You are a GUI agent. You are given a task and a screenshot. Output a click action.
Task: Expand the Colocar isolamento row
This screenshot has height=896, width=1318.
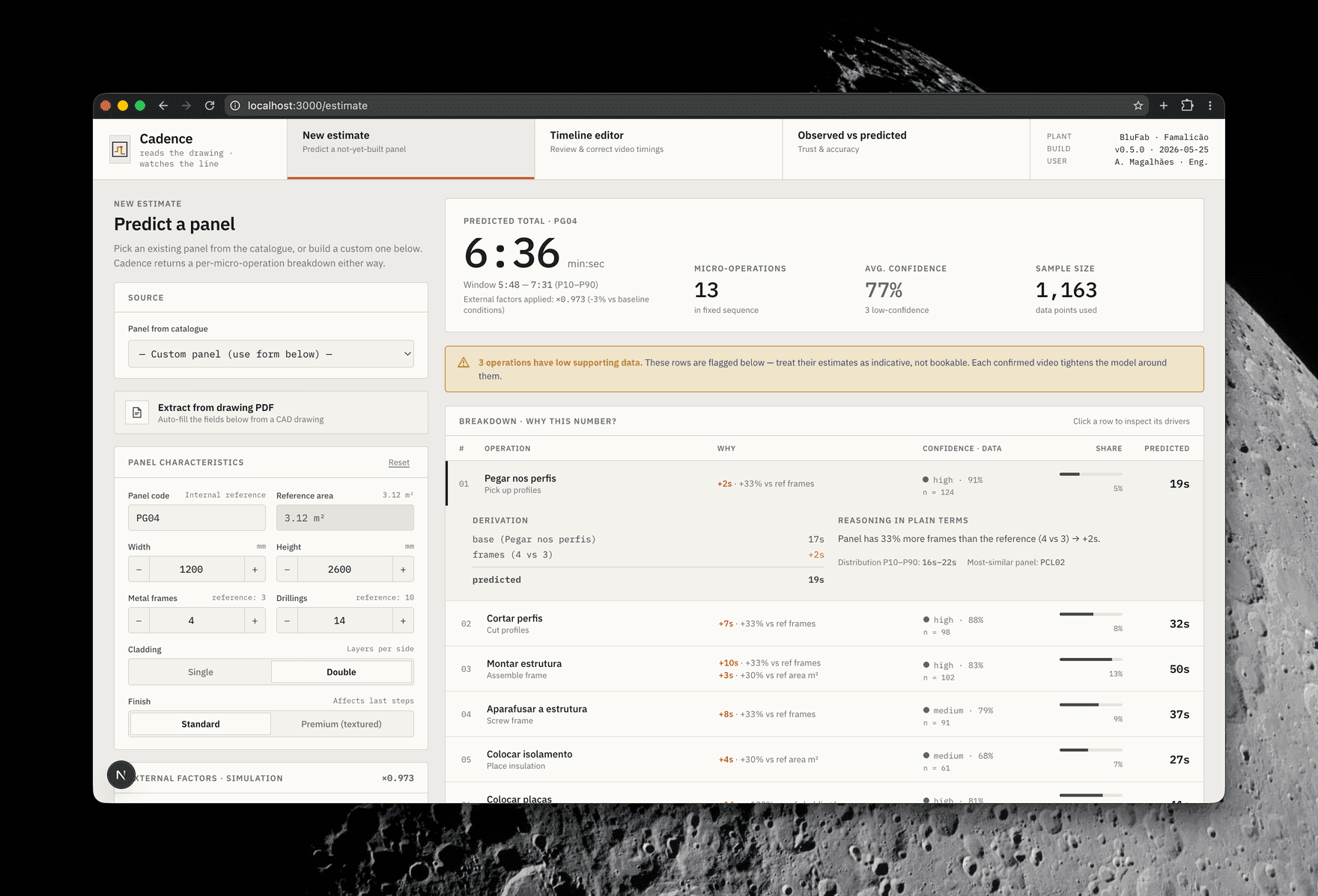coord(824,760)
